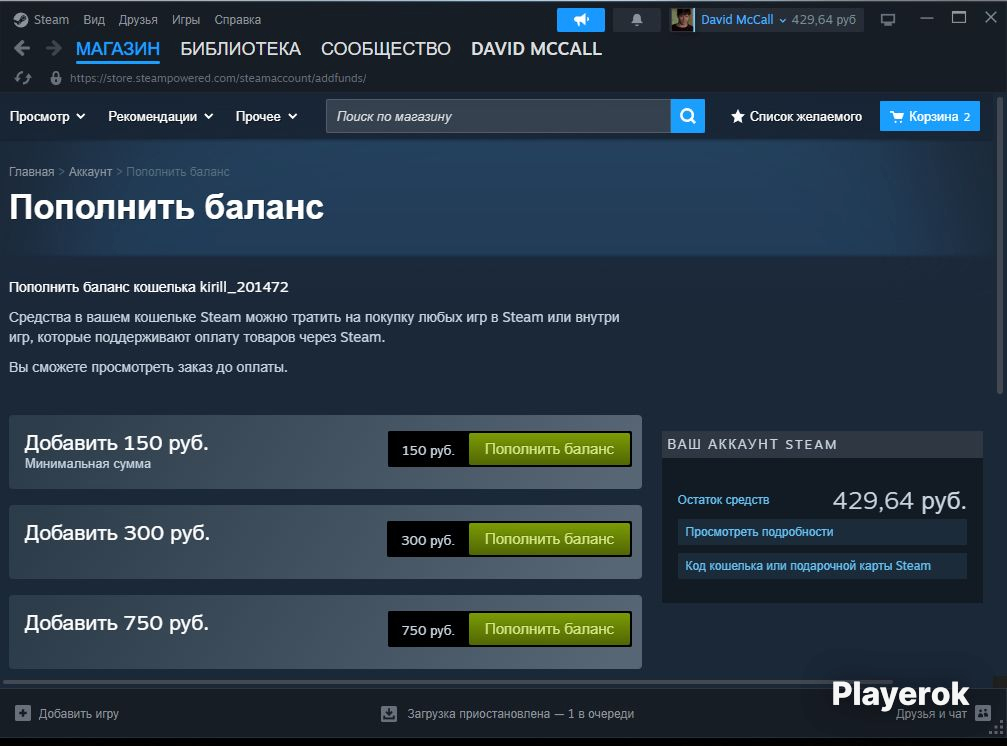
Task: Click the 429,64 руб. account balance value
Action: (x=899, y=500)
